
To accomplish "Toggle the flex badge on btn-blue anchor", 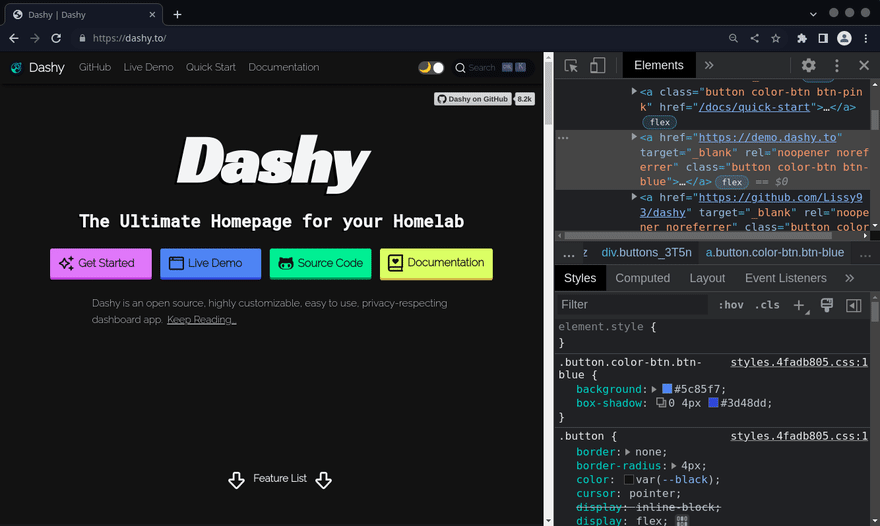I will (x=732, y=182).
